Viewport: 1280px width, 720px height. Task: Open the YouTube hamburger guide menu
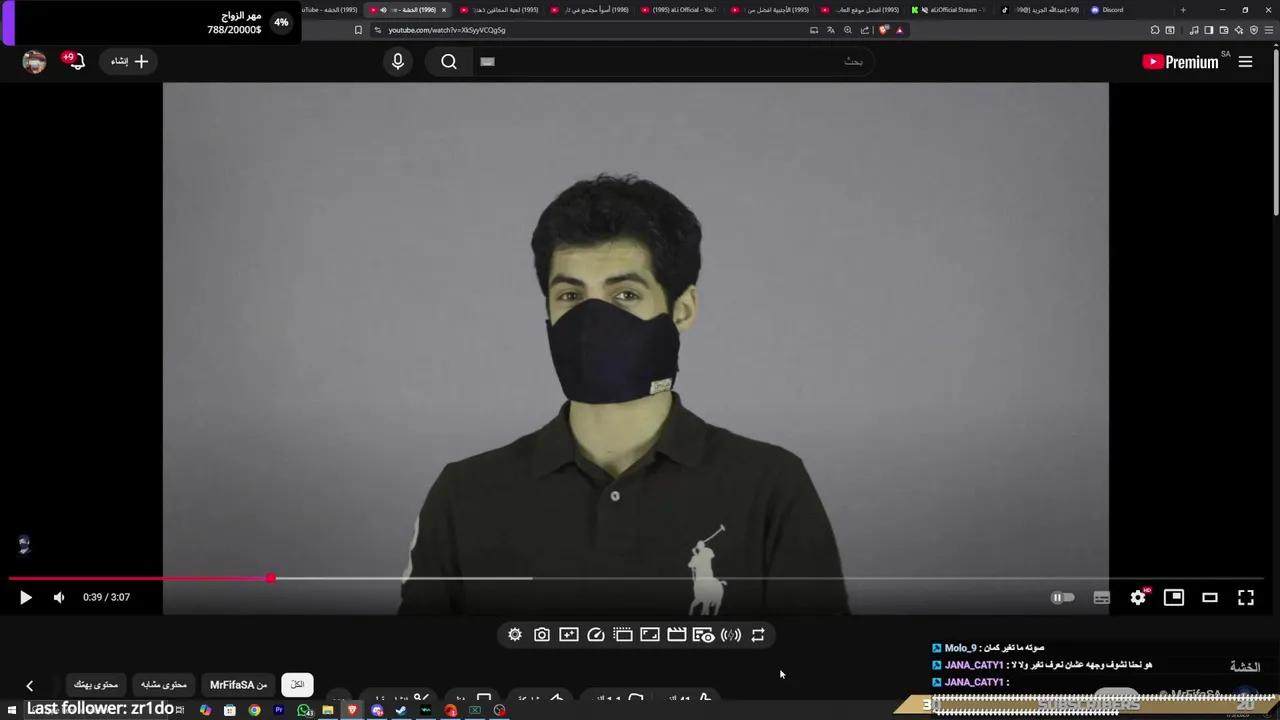coord(1245,62)
